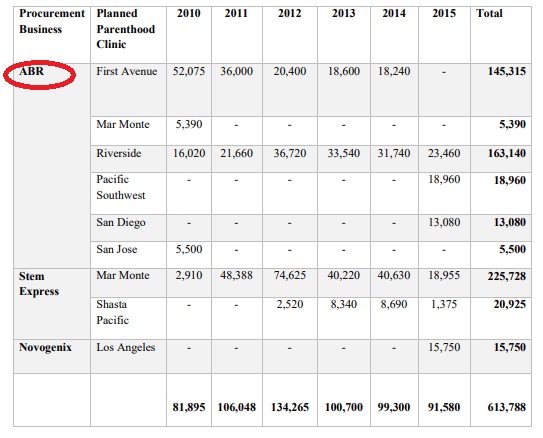
Task: Select San Diego total 13,080
Action: (509, 222)
